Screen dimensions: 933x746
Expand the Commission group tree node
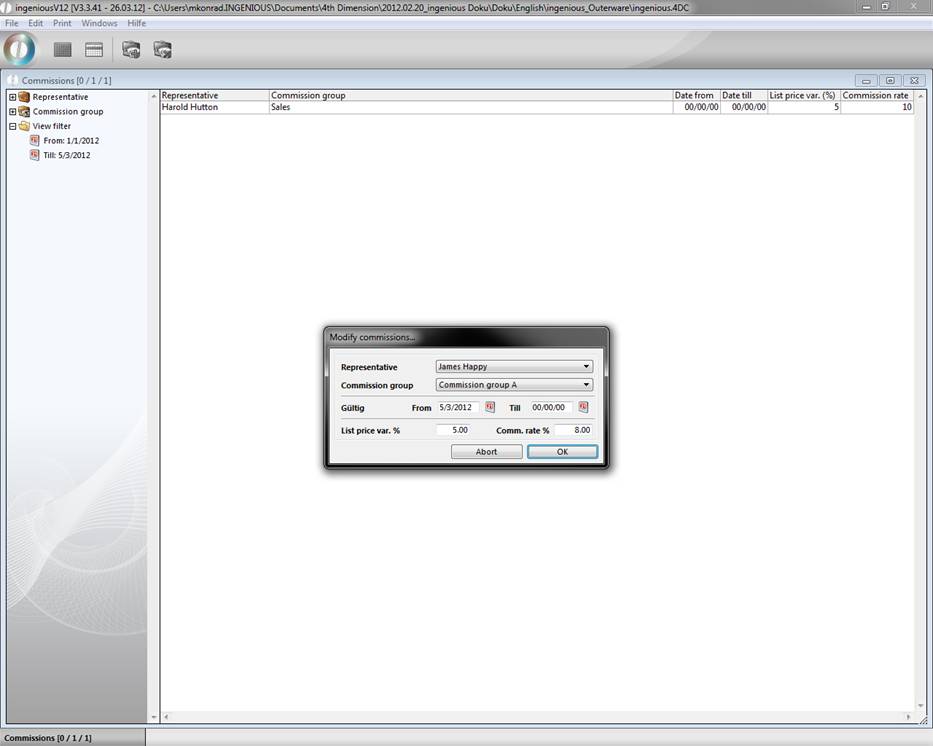pos(12,112)
